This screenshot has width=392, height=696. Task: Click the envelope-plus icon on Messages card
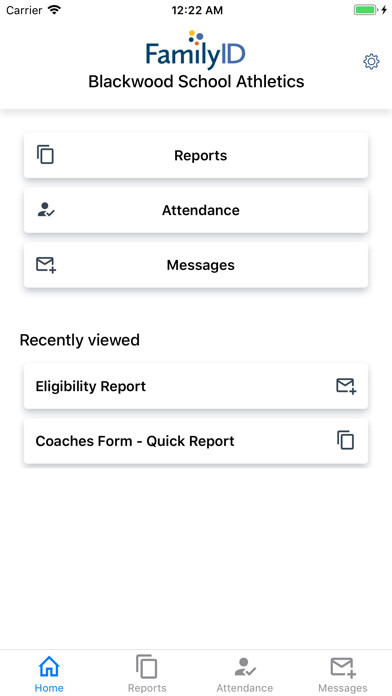click(46, 265)
